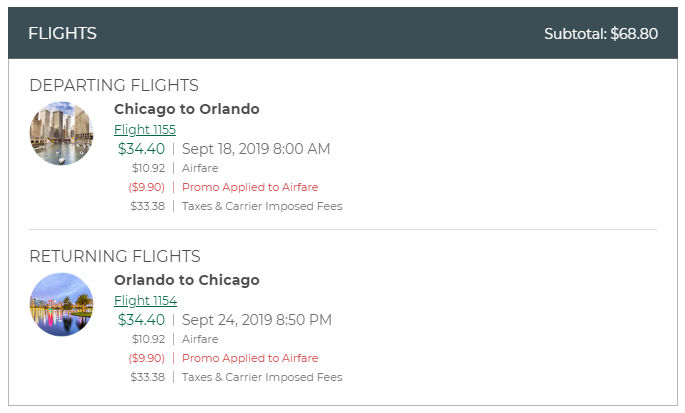Viewport: 685px width, 413px height.
Task: Click departing flight Promo Applied to Airfare
Action: coord(250,187)
